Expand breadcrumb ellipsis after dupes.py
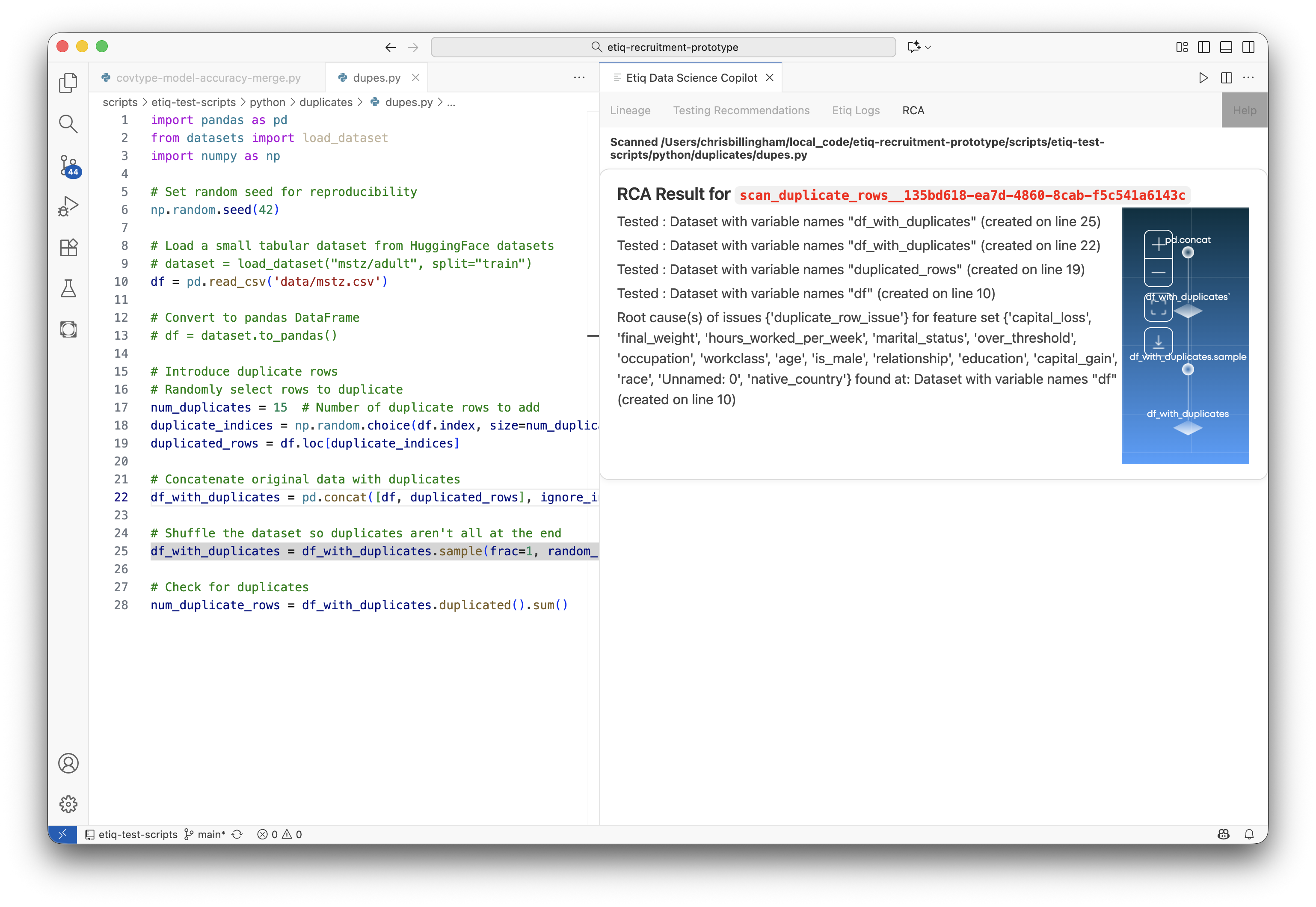1316x907 pixels. click(x=451, y=103)
